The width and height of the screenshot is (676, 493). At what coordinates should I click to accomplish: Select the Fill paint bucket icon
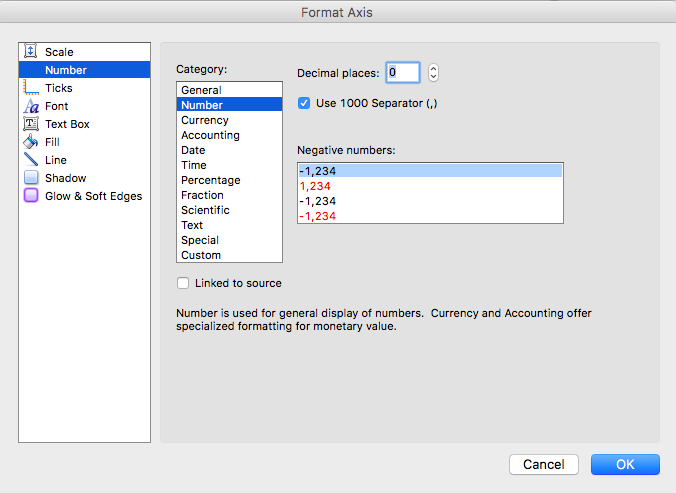click(x=30, y=142)
